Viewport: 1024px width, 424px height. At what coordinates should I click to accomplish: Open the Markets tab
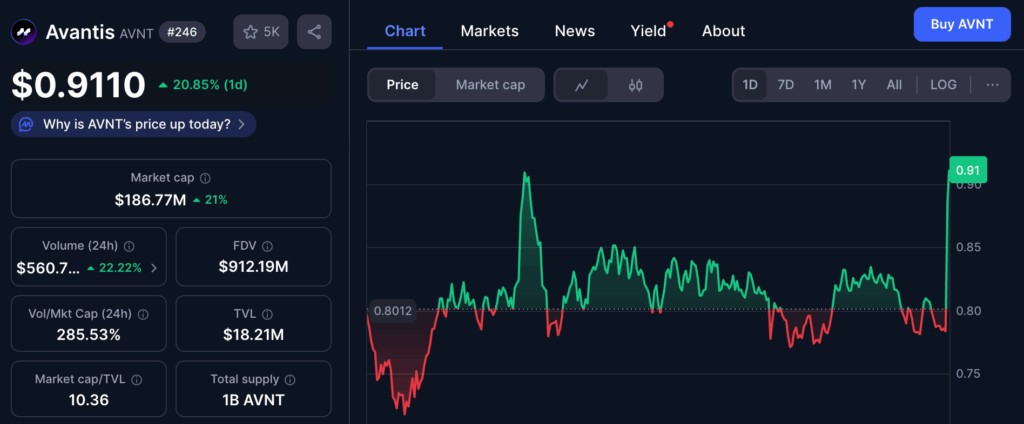click(x=489, y=31)
